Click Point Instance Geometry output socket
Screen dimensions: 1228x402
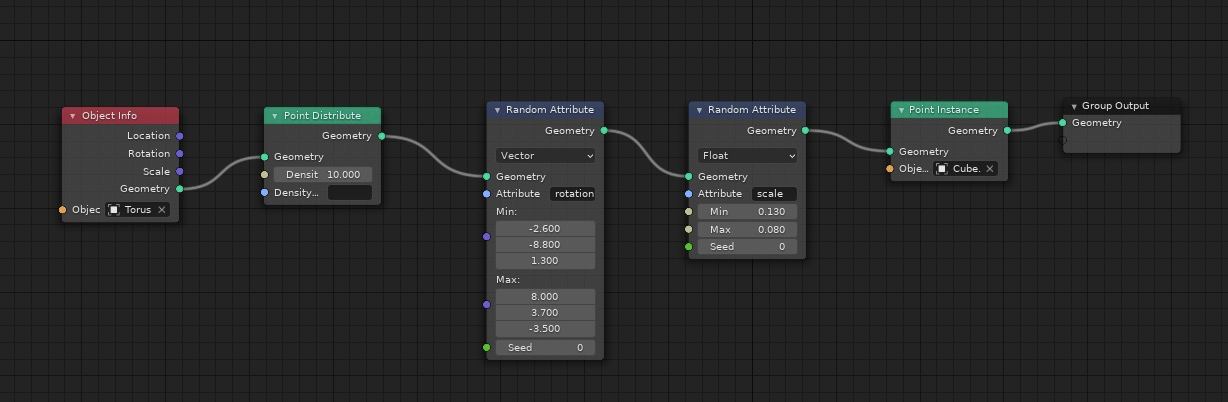pos(1007,131)
